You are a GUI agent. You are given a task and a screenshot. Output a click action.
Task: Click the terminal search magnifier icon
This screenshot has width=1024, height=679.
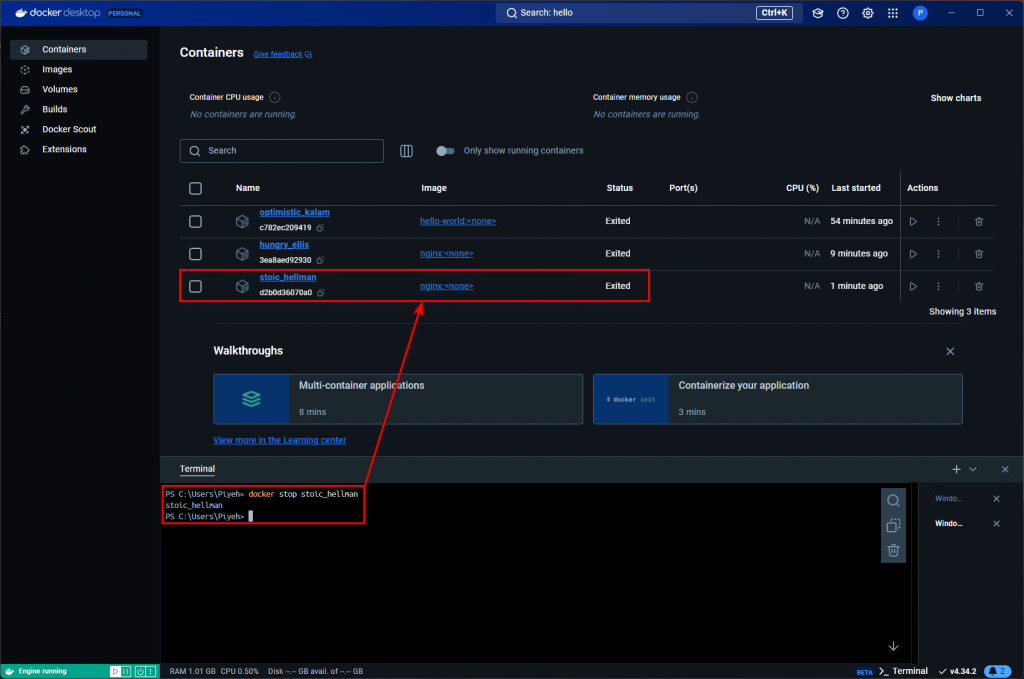point(893,501)
